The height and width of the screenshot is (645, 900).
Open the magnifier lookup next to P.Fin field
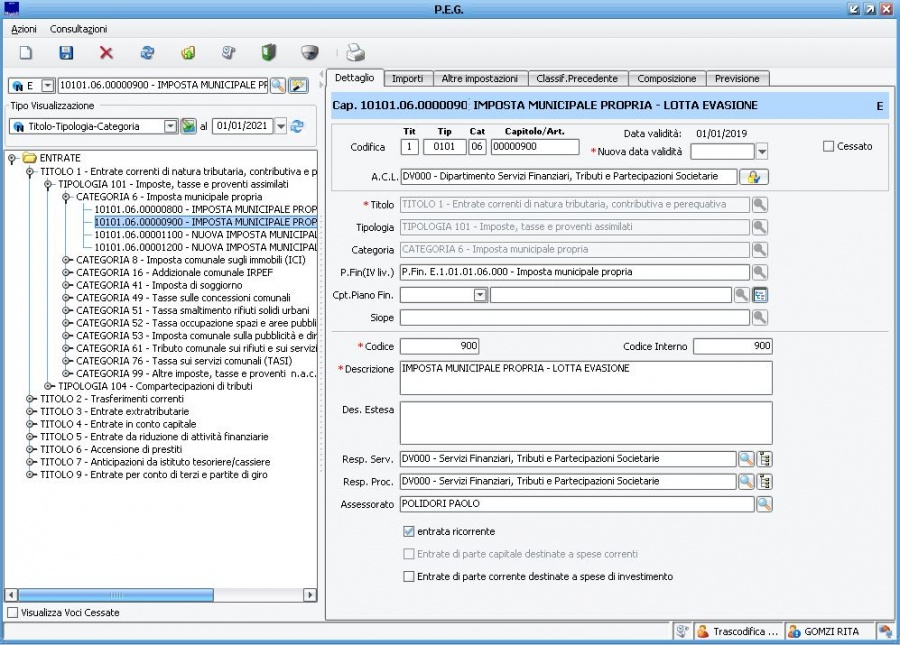coord(760,272)
